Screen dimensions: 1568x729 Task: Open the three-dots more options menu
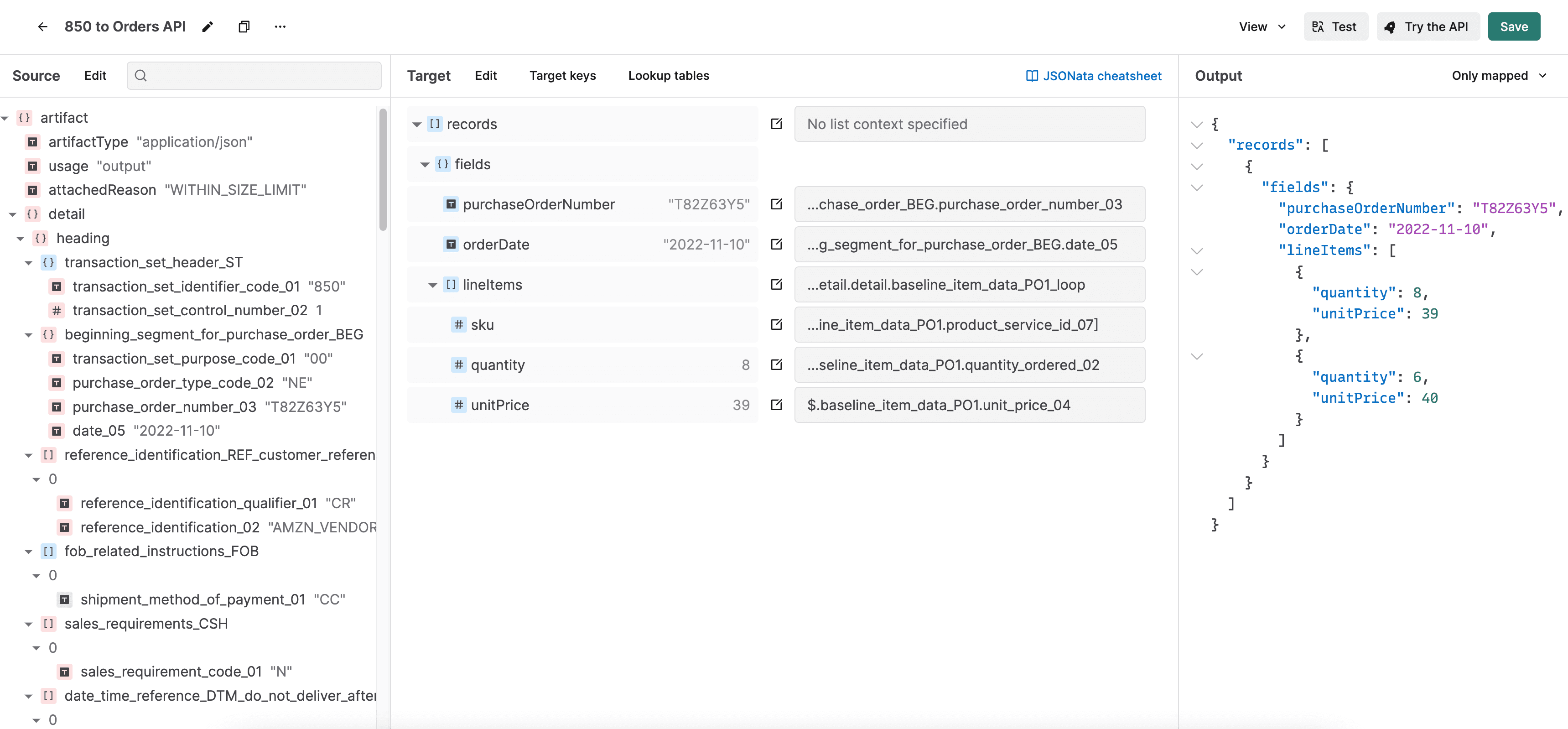click(280, 27)
